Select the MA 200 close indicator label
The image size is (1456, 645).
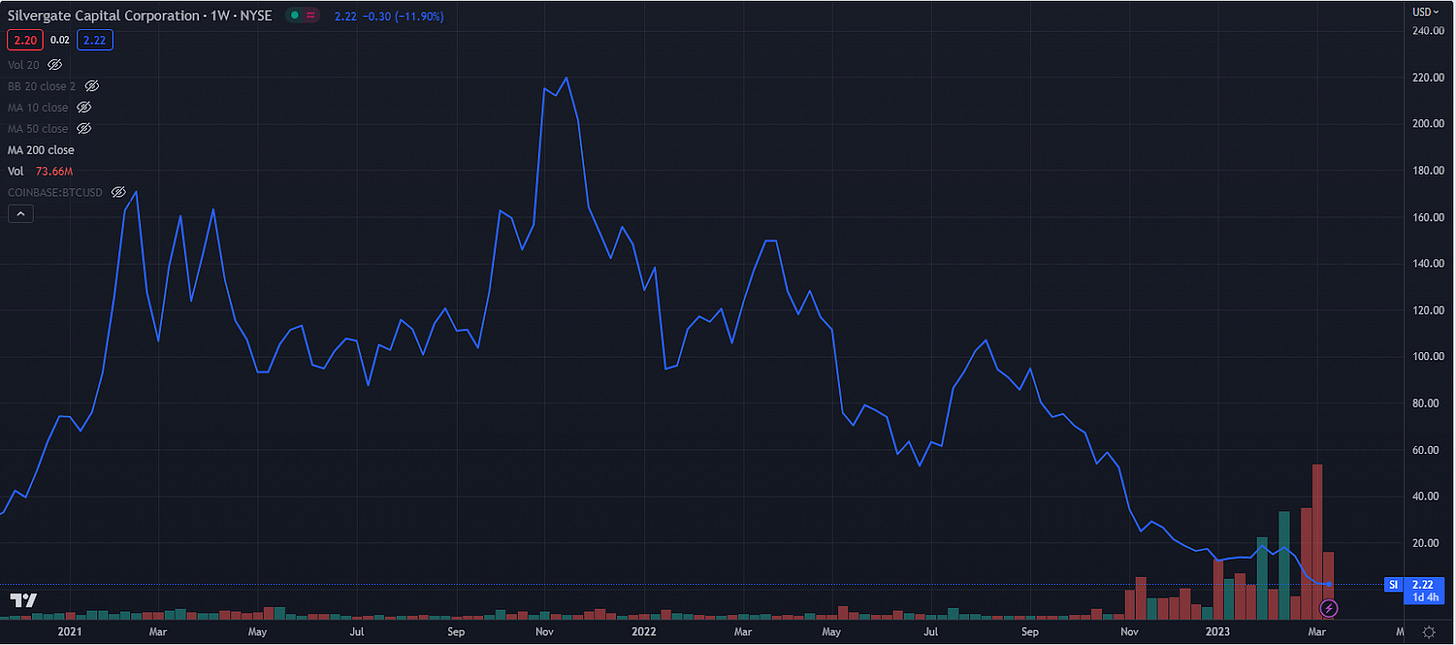(x=41, y=150)
